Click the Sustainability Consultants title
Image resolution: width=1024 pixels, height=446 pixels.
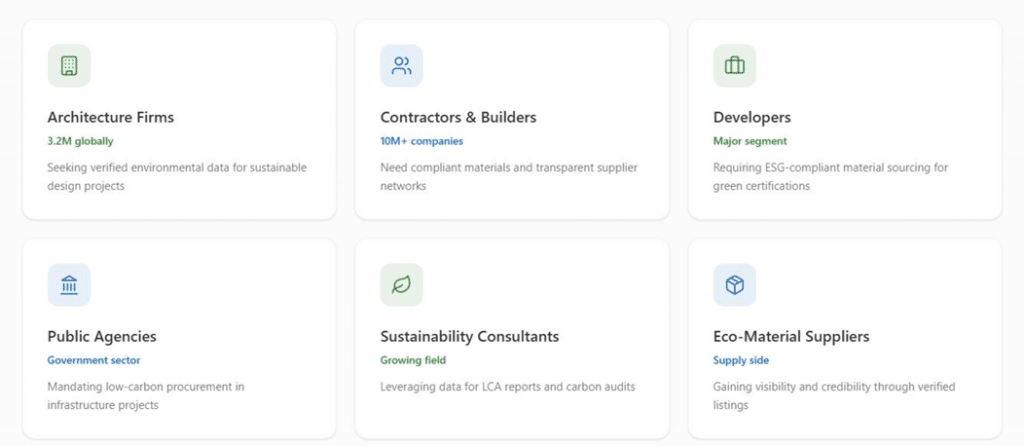469,336
